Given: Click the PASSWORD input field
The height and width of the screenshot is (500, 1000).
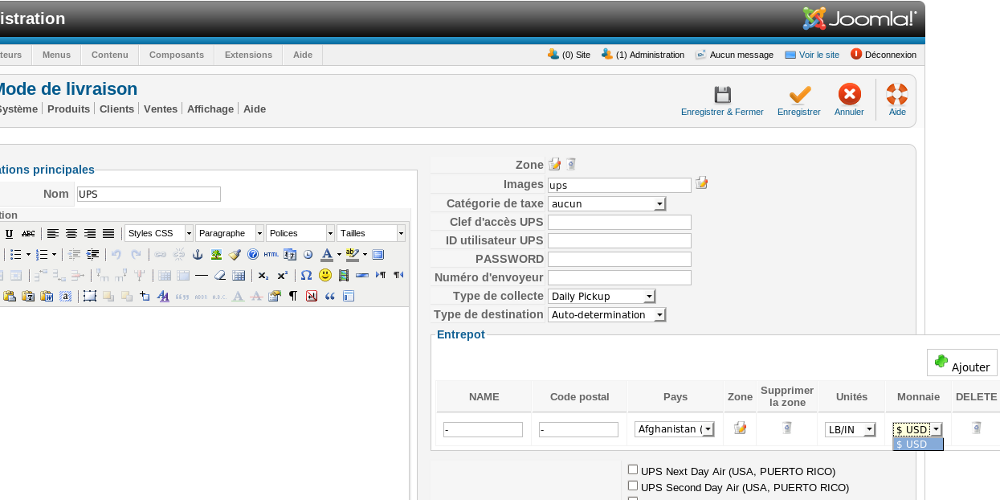Looking at the screenshot, I should click(620, 260).
